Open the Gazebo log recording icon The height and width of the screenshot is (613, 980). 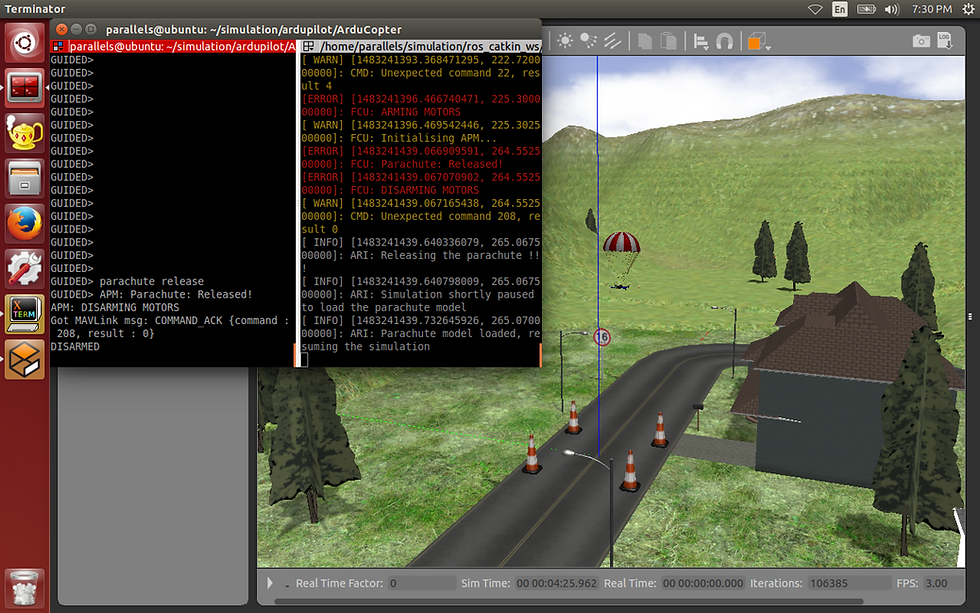pyautogui.click(x=944, y=41)
